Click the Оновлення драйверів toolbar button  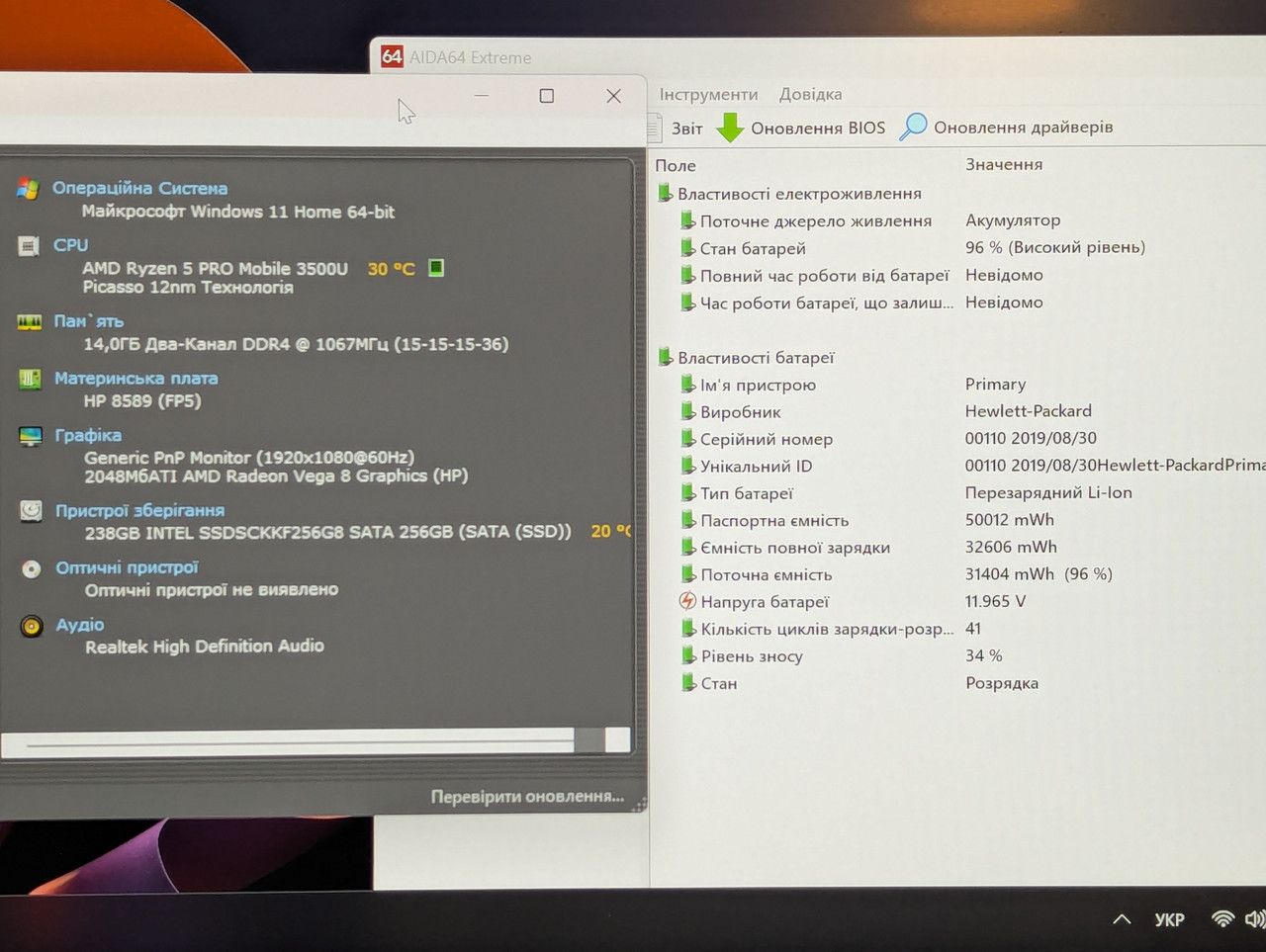[1007, 127]
